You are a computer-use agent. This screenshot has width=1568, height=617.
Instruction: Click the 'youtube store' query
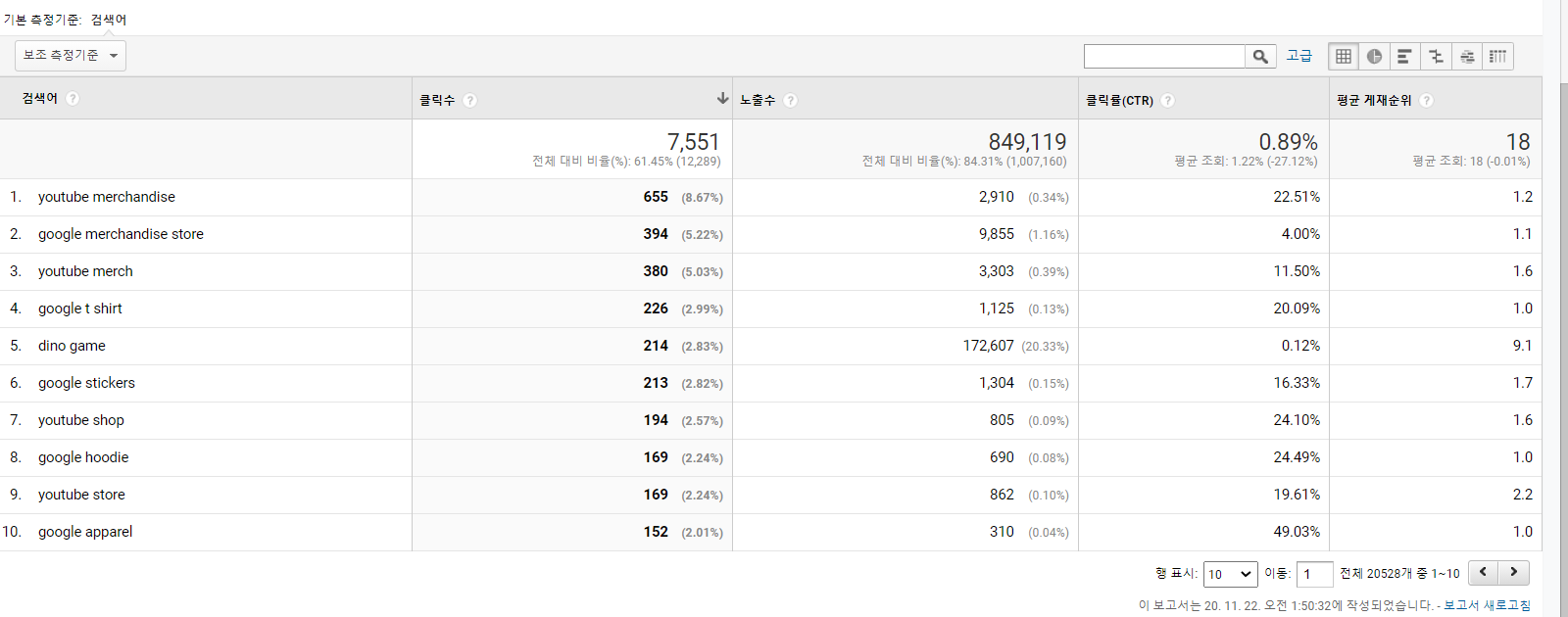point(81,495)
